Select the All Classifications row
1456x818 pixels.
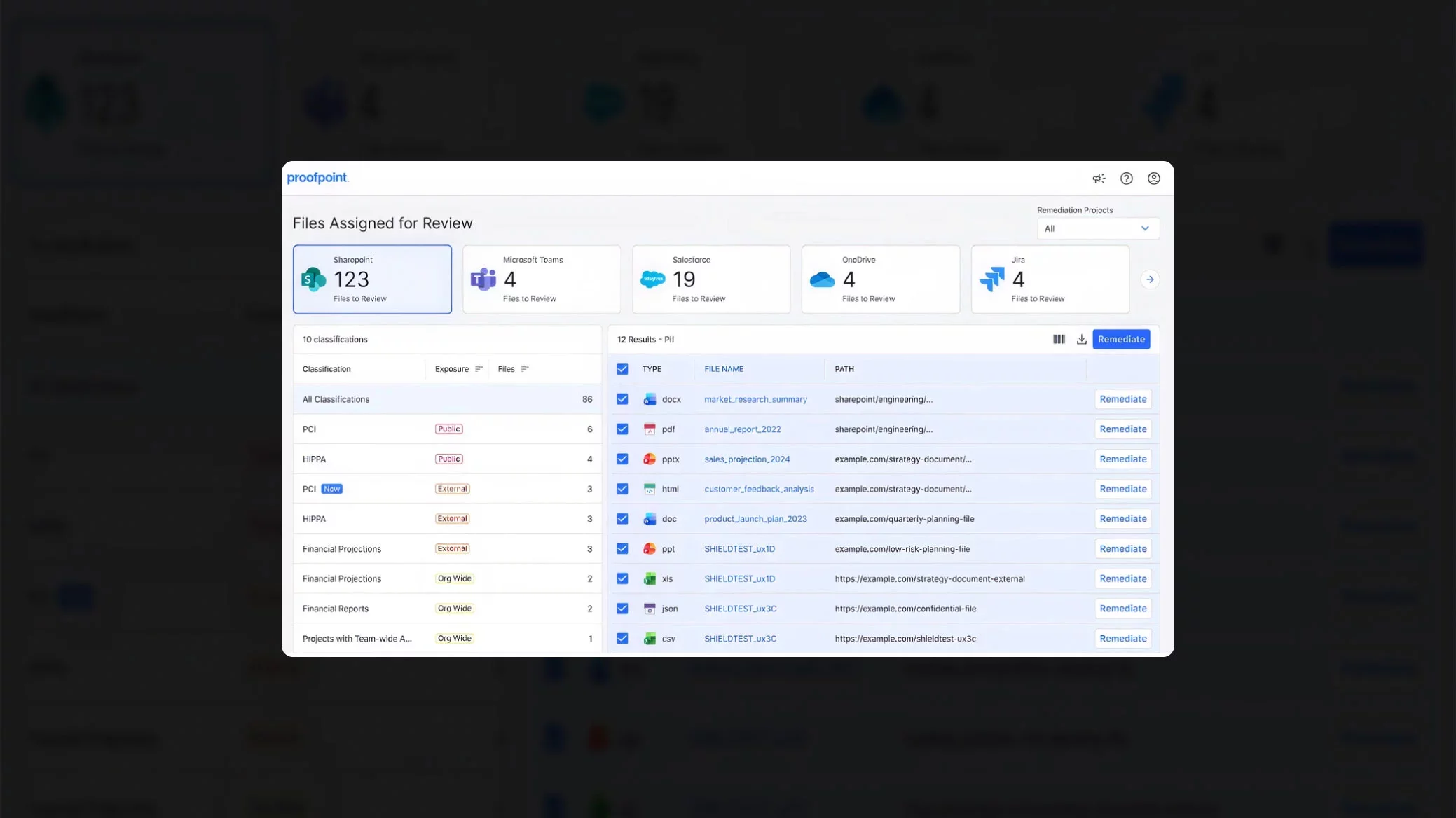[447, 399]
